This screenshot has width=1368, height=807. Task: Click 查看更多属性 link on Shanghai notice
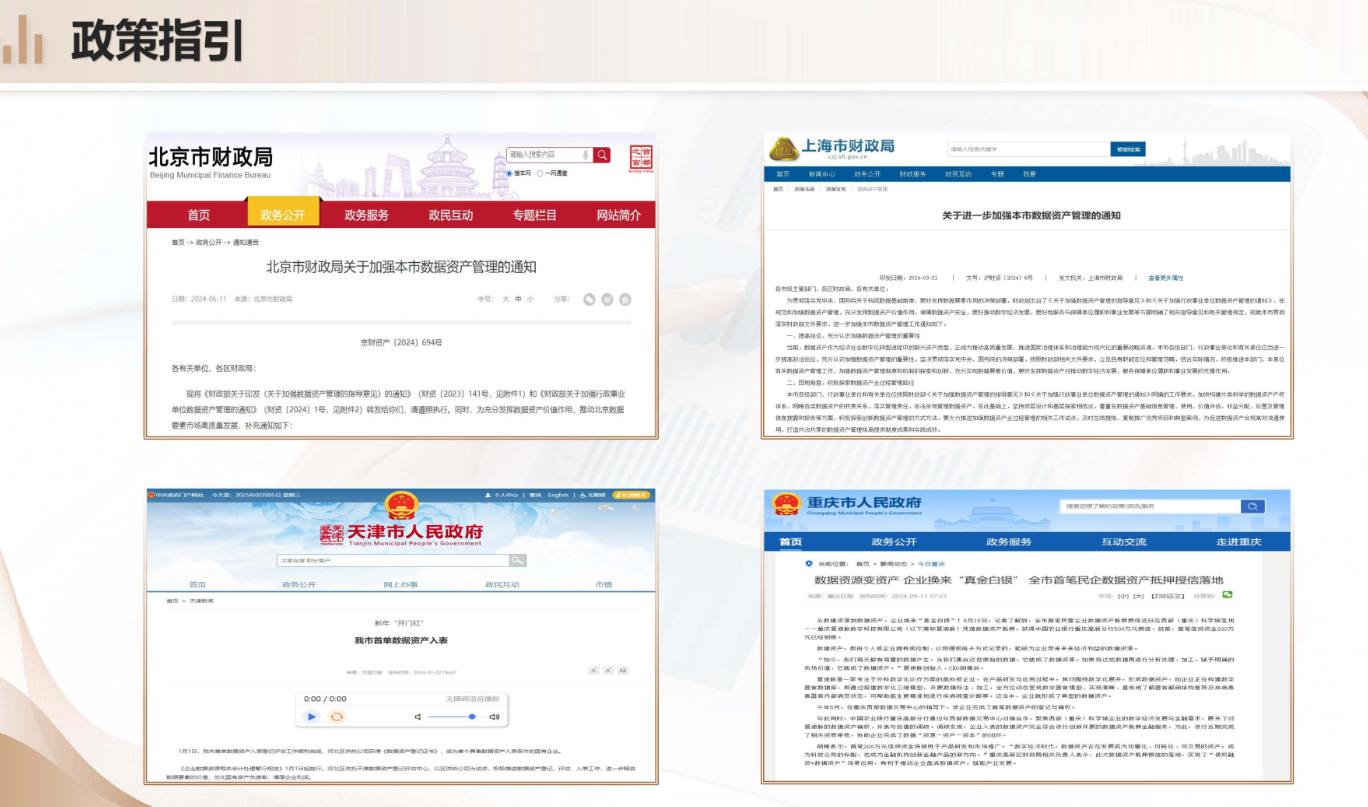pos(1165,277)
